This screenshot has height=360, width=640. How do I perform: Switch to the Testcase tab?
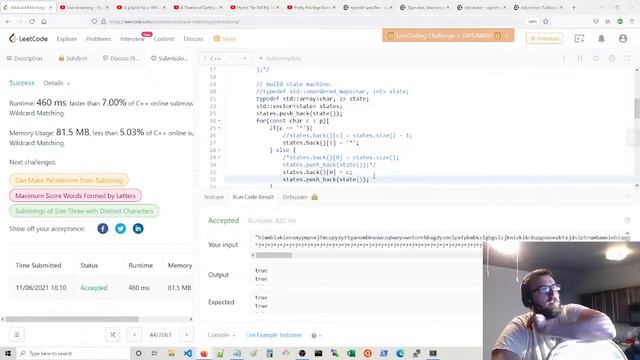point(214,197)
